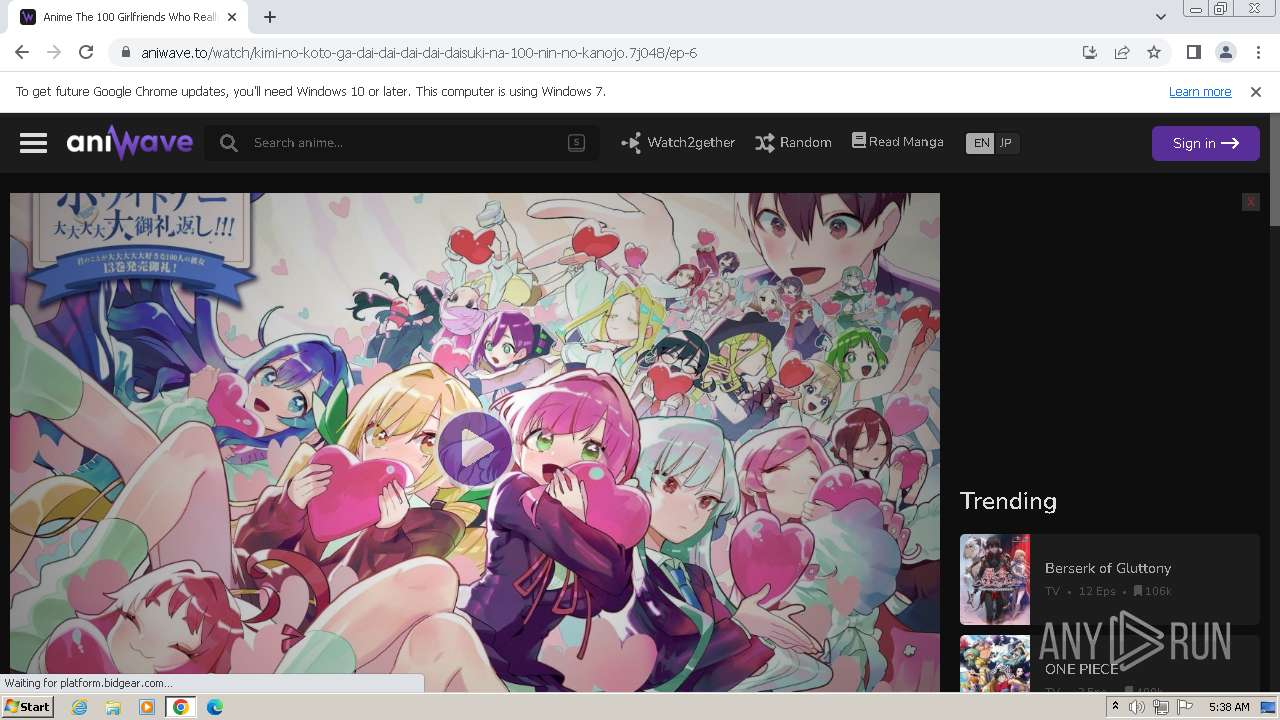Open the tab search dropdown

(x=1160, y=16)
